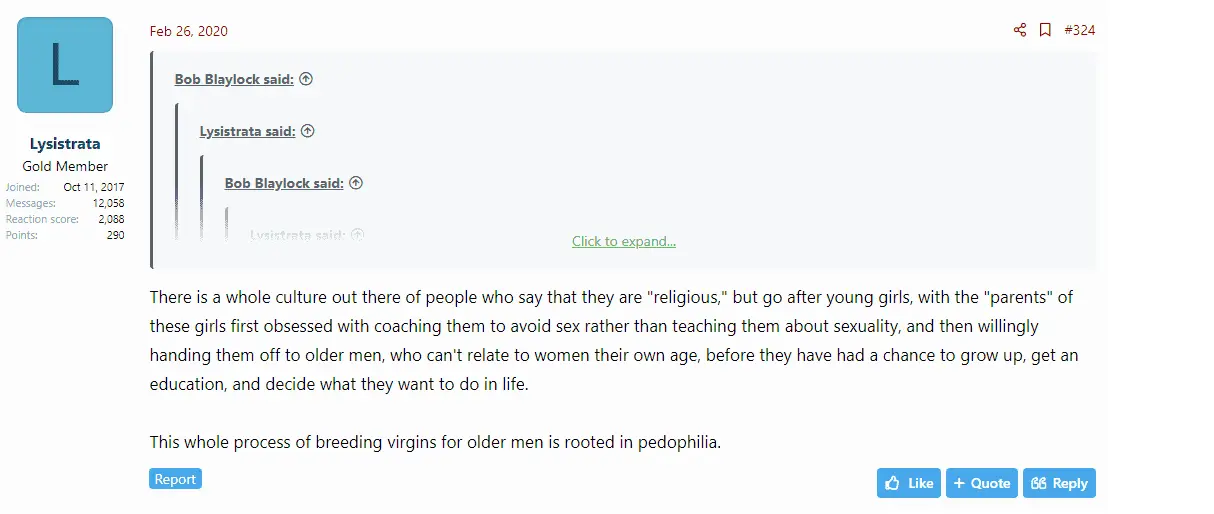The height and width of the screenshot is (514, 1214).
Task: Open outermost Bob Blaylock said quote link
Action: (234, 79)
